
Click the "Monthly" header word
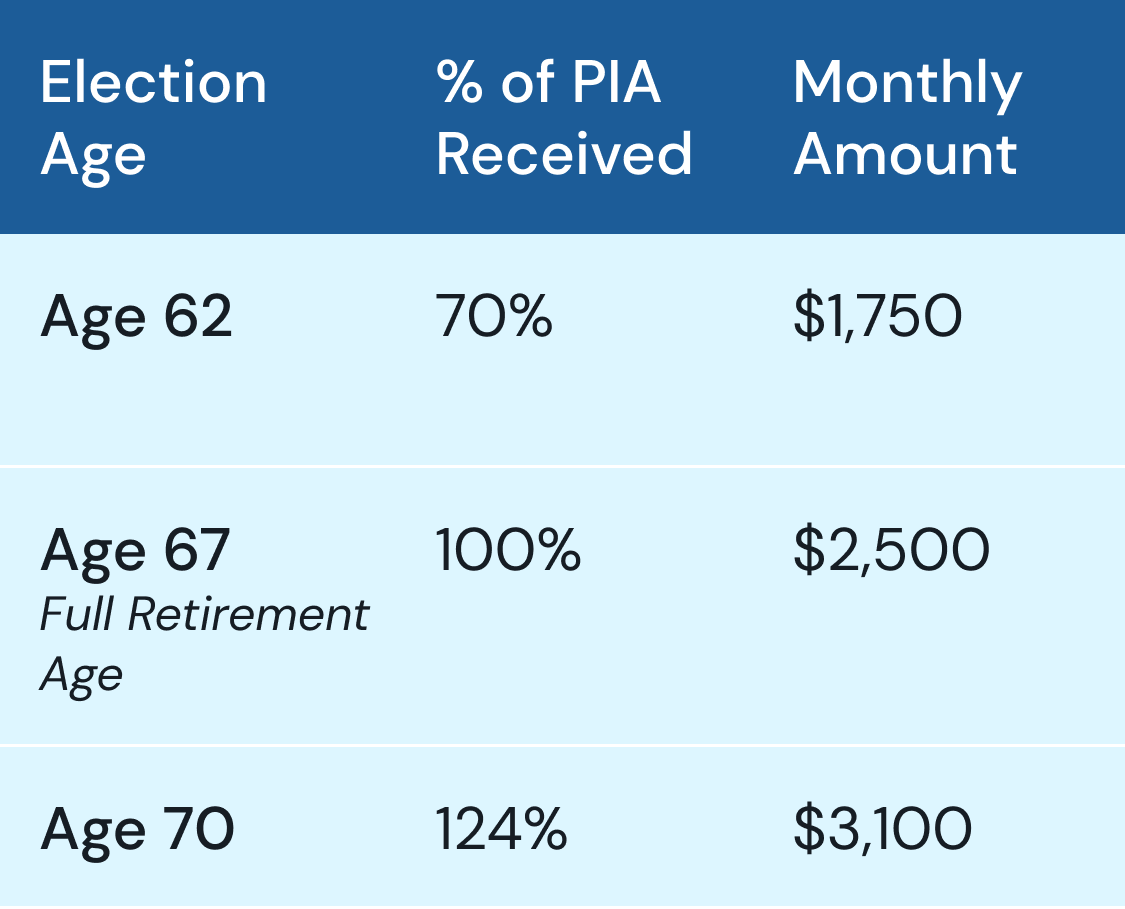pyautogui.click(x=907, y=85)
